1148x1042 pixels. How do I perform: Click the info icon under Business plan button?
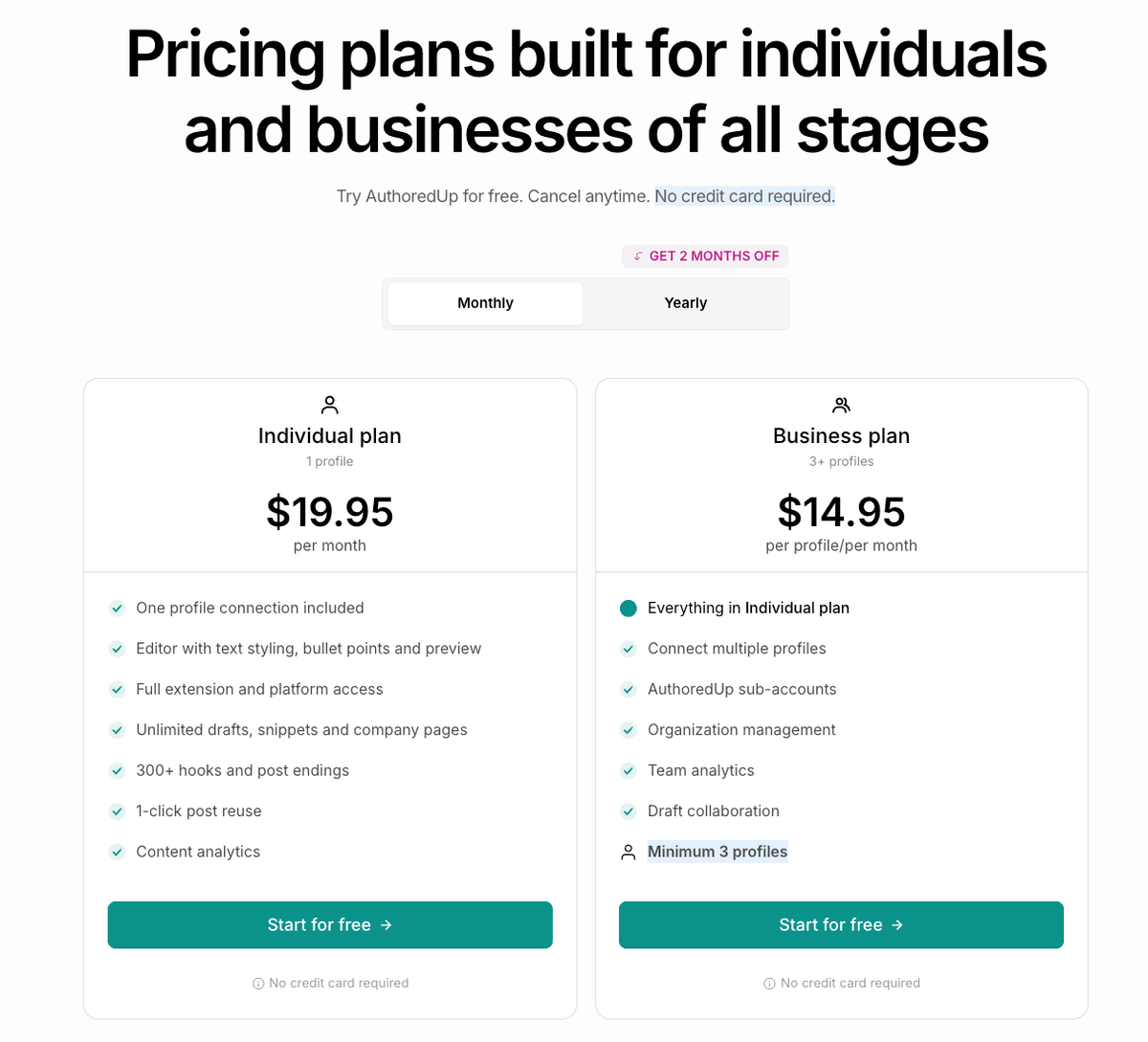click(769, 983)
